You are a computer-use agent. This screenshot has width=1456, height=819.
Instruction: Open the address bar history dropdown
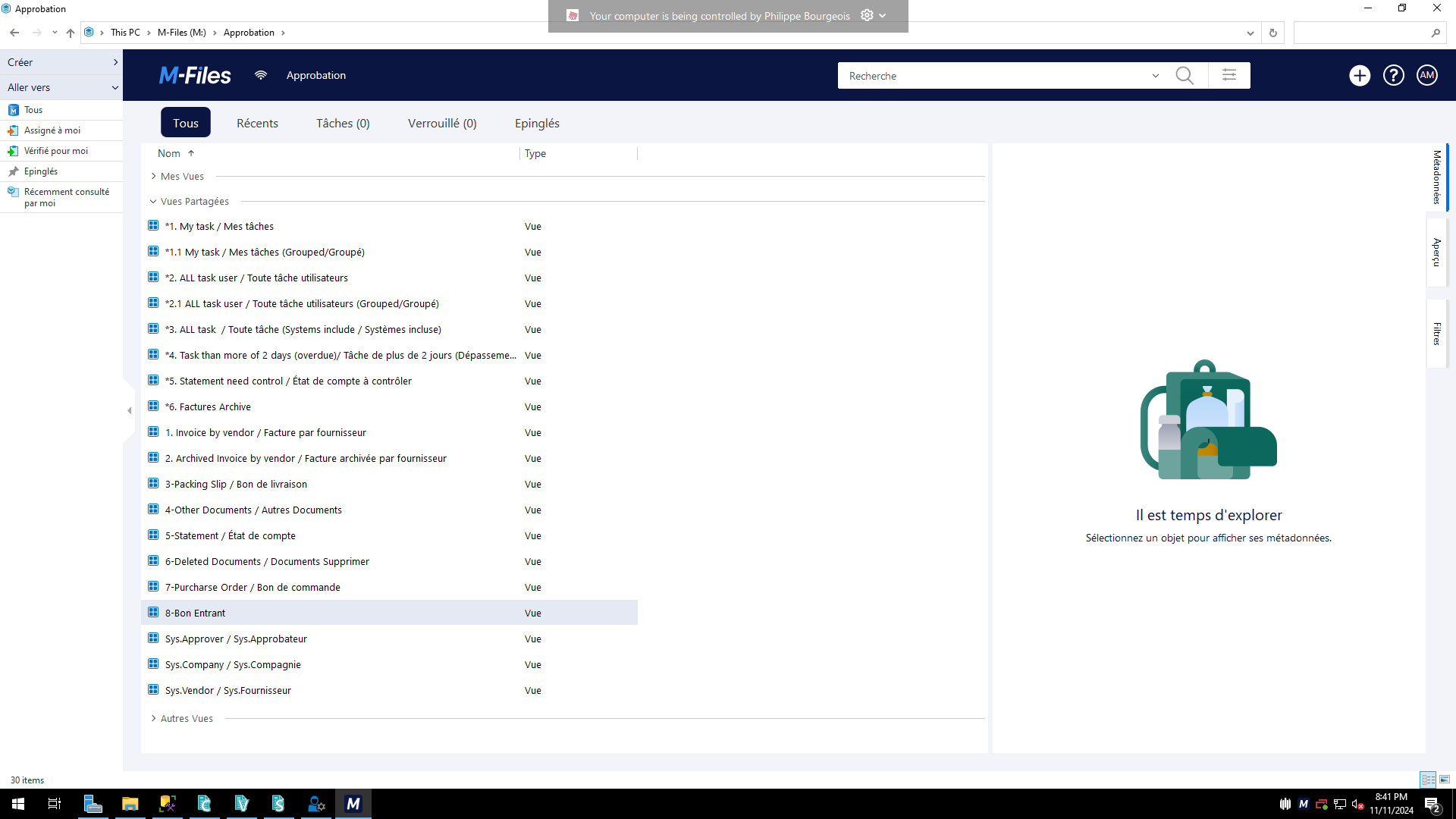(1250, 33)
